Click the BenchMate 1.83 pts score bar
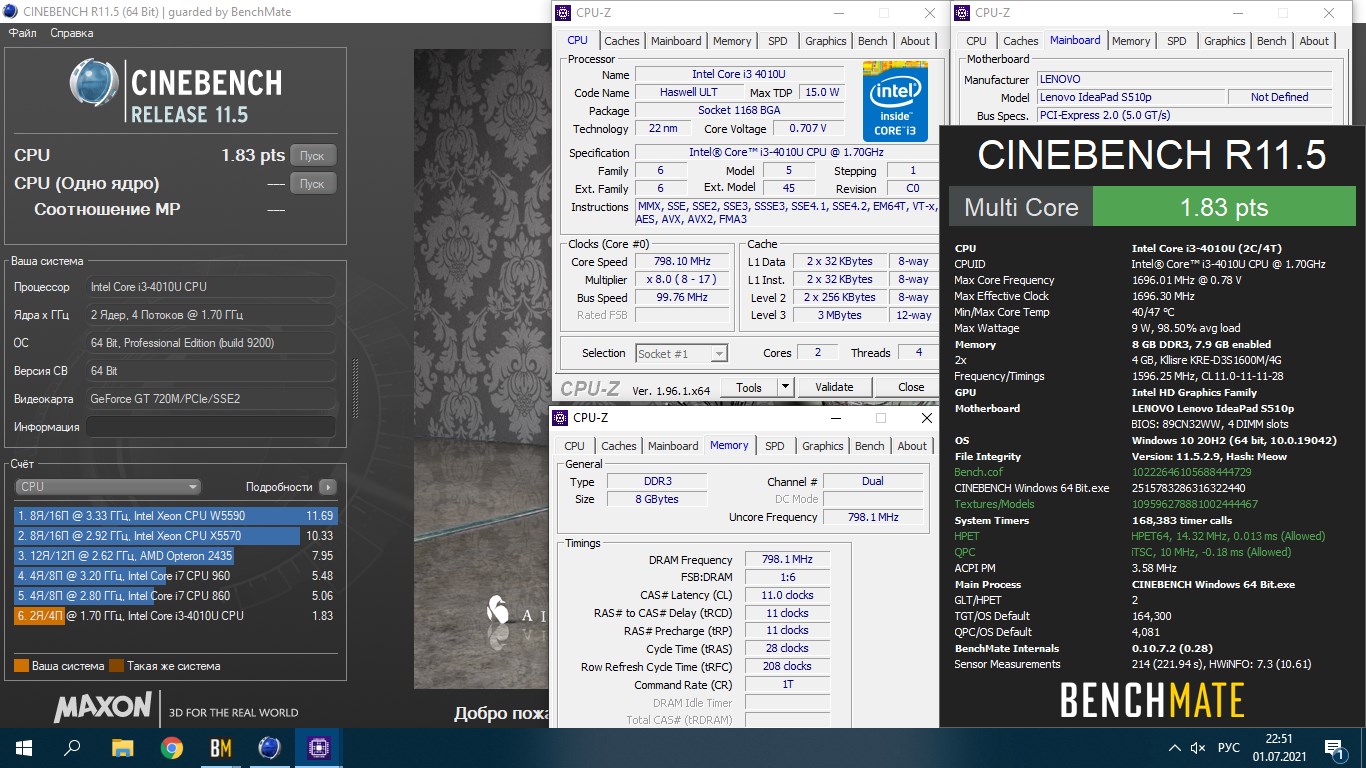1366x768 pixels. pyautogui.click(x=1224, y=208)
